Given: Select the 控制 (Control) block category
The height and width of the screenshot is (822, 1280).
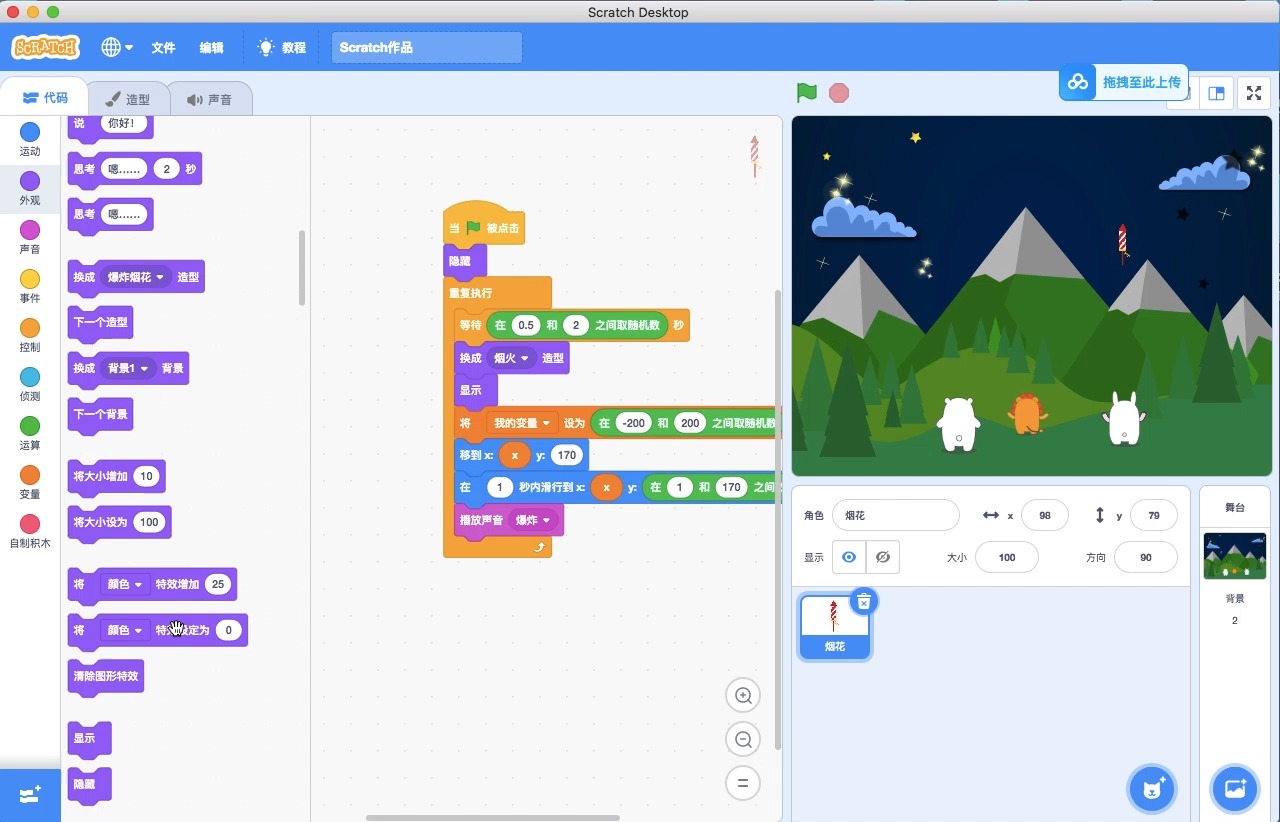Looking at the screenshot, I should tap(29, 330).
